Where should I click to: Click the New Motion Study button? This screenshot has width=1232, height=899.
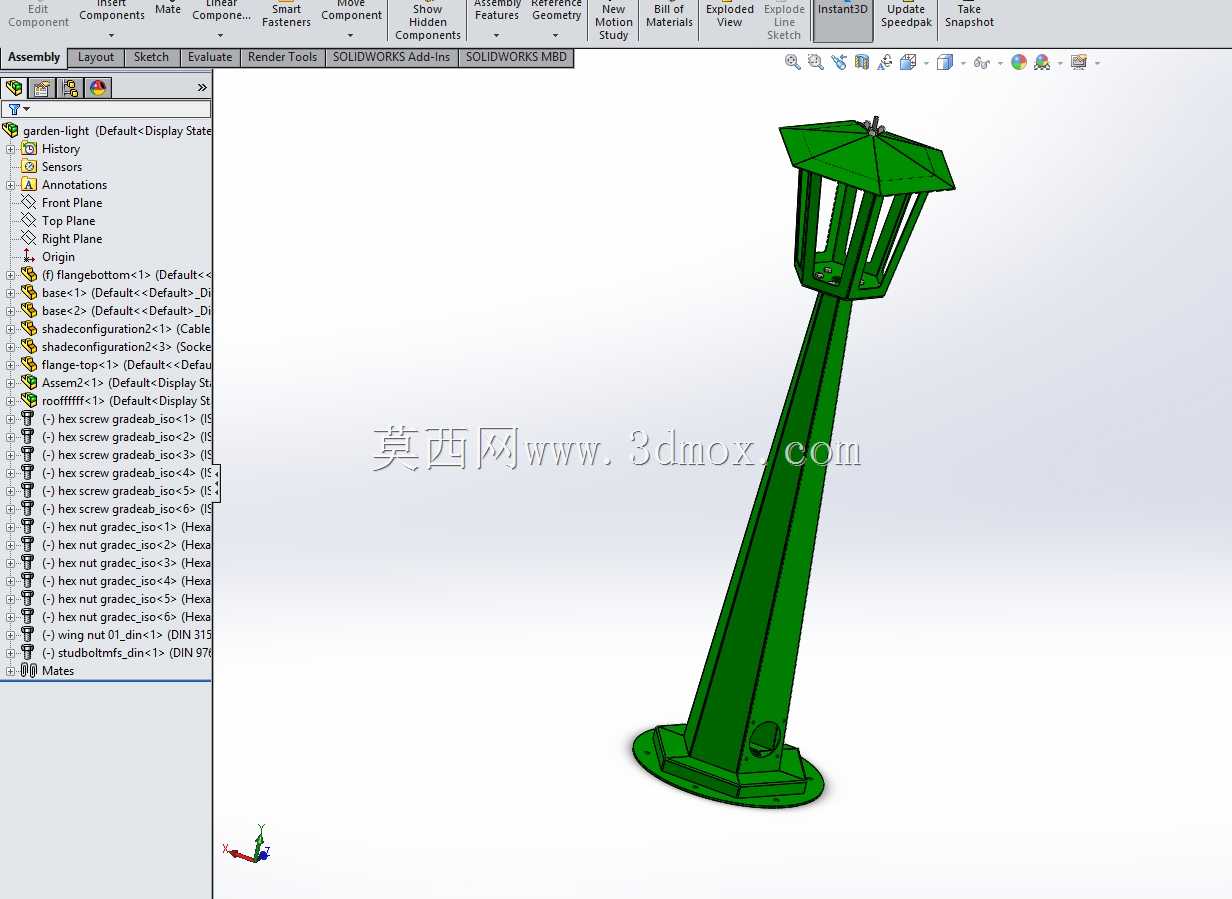[x=613, y=20]
